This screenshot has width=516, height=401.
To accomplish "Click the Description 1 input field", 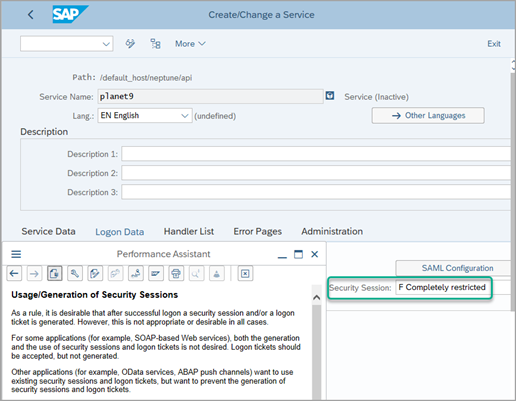I will point(316,154).
